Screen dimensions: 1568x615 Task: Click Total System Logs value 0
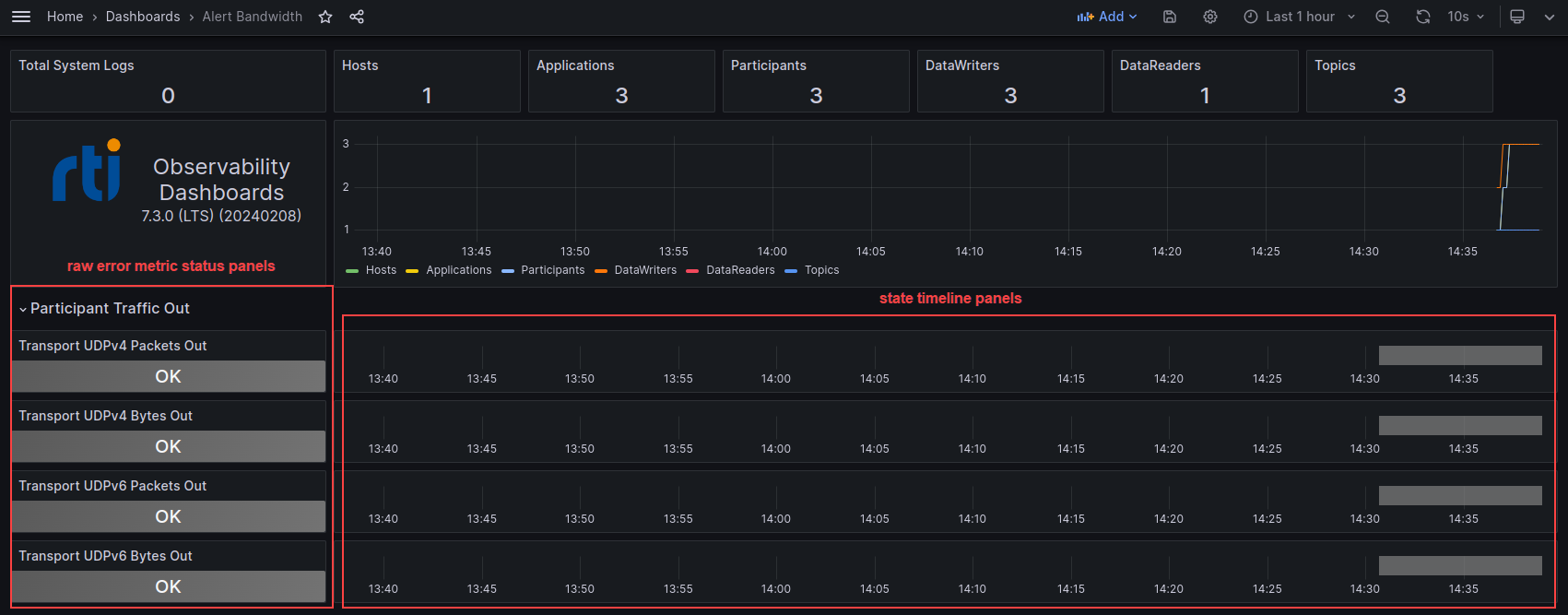pos(168,96)
